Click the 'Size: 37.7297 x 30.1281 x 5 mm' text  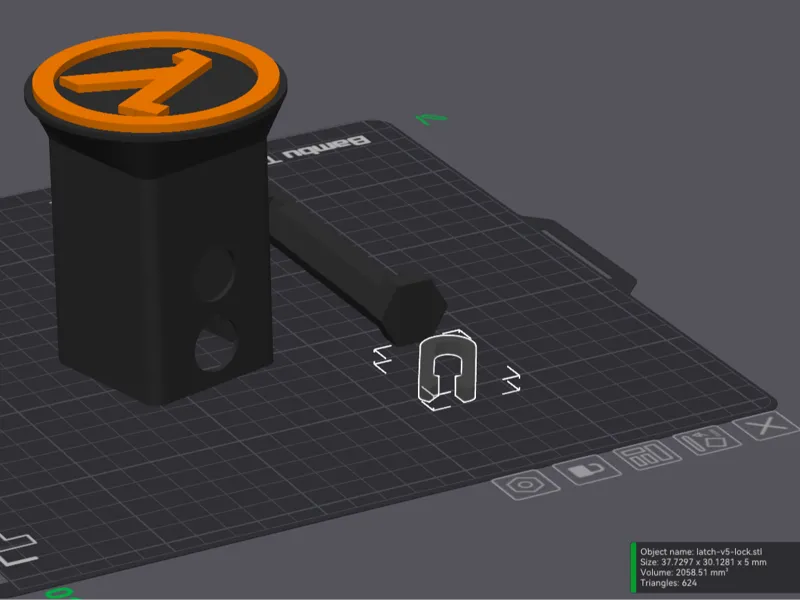(703, 562)
